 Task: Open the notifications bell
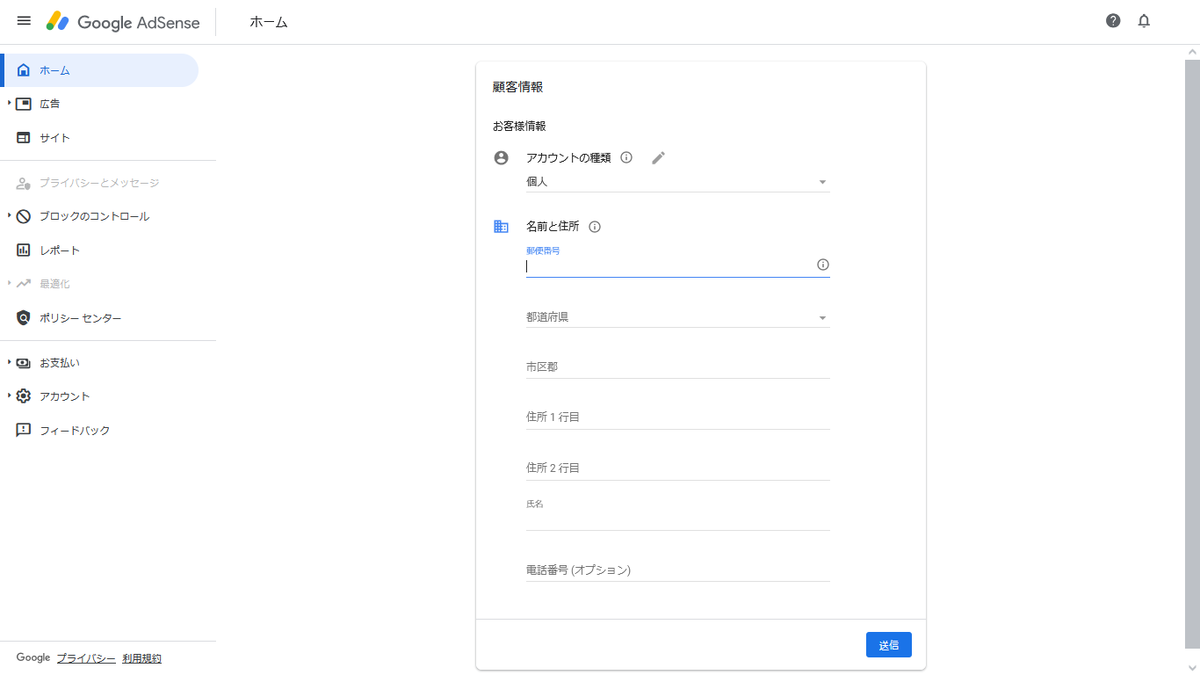pyautogui.click(x=1143, y=20)
